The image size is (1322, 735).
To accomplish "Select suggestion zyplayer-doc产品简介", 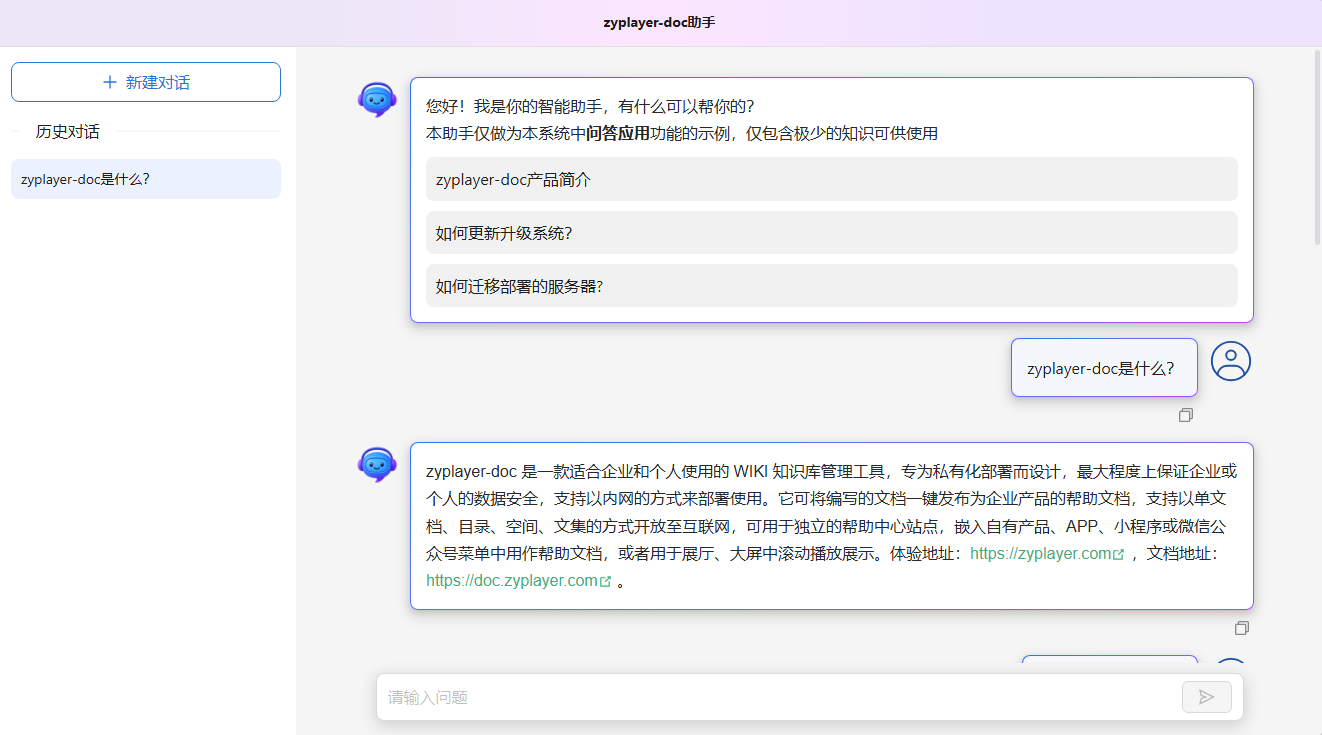I will (832, 179).
